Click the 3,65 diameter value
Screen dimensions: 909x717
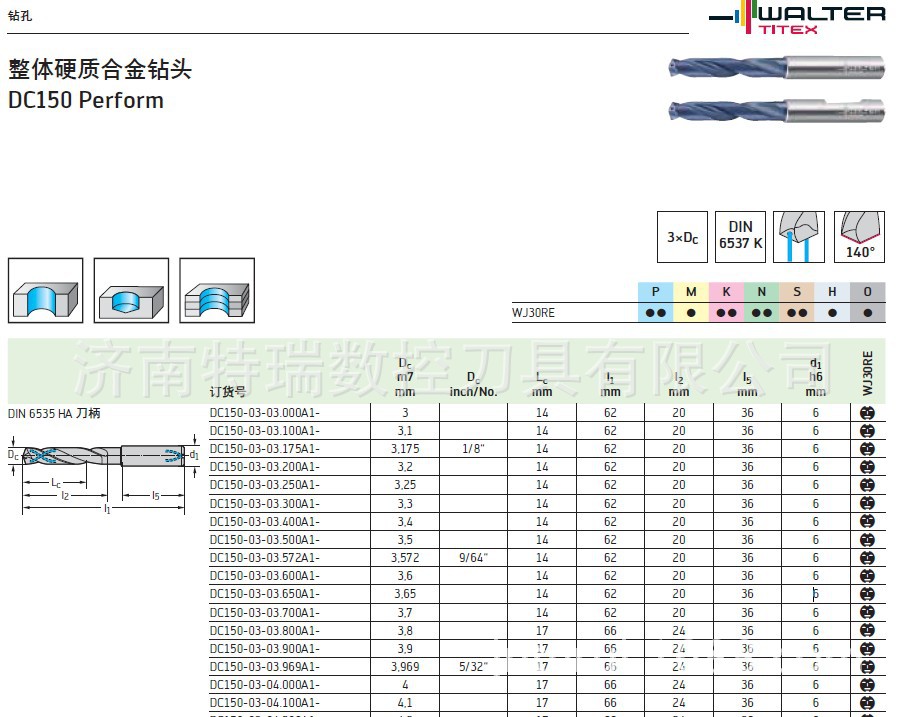pos(405,594)
